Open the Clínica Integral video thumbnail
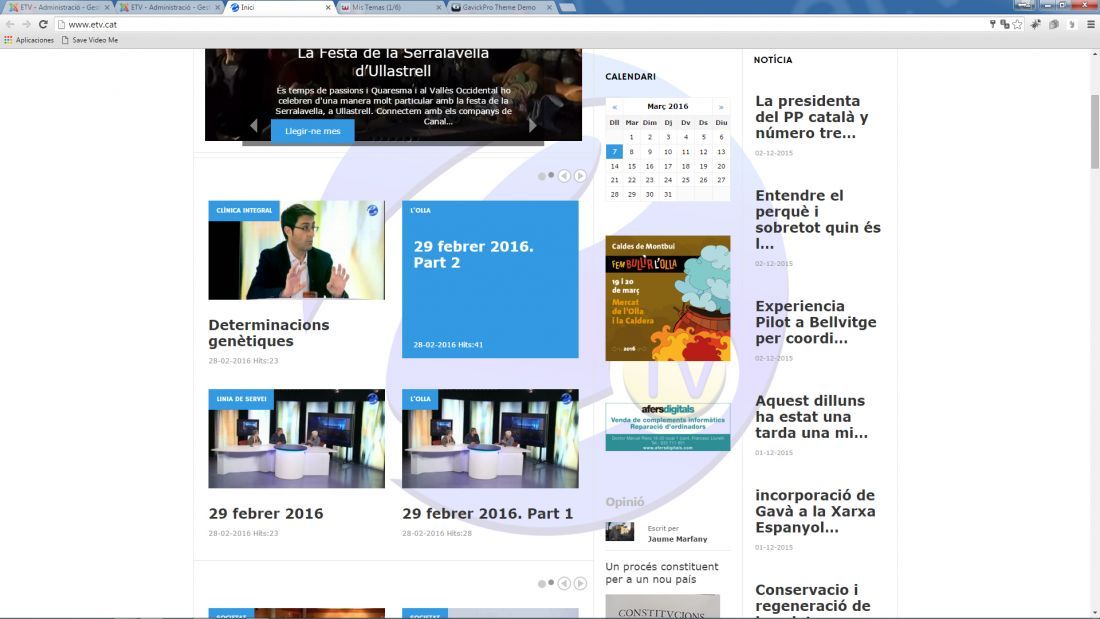 pyautogui.click(x=297, y=251)
